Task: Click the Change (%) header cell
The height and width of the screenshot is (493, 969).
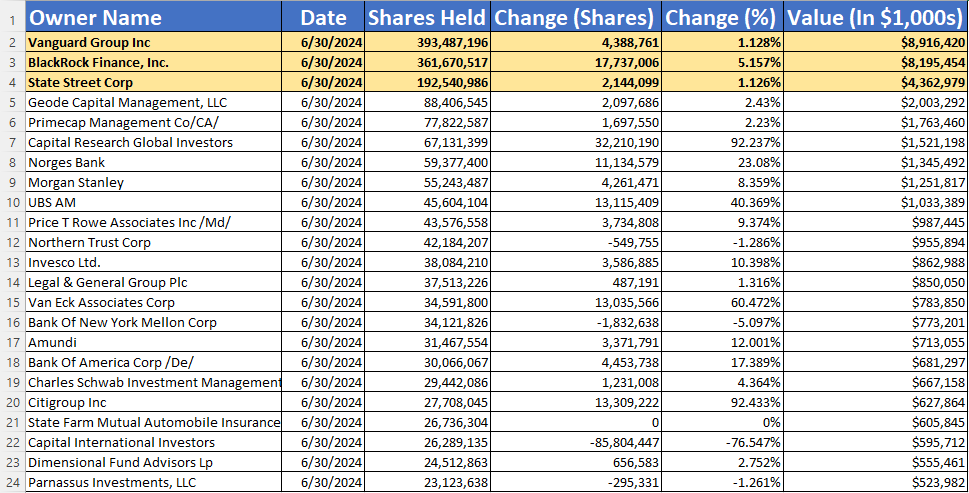Action: [x=723, y=17]
